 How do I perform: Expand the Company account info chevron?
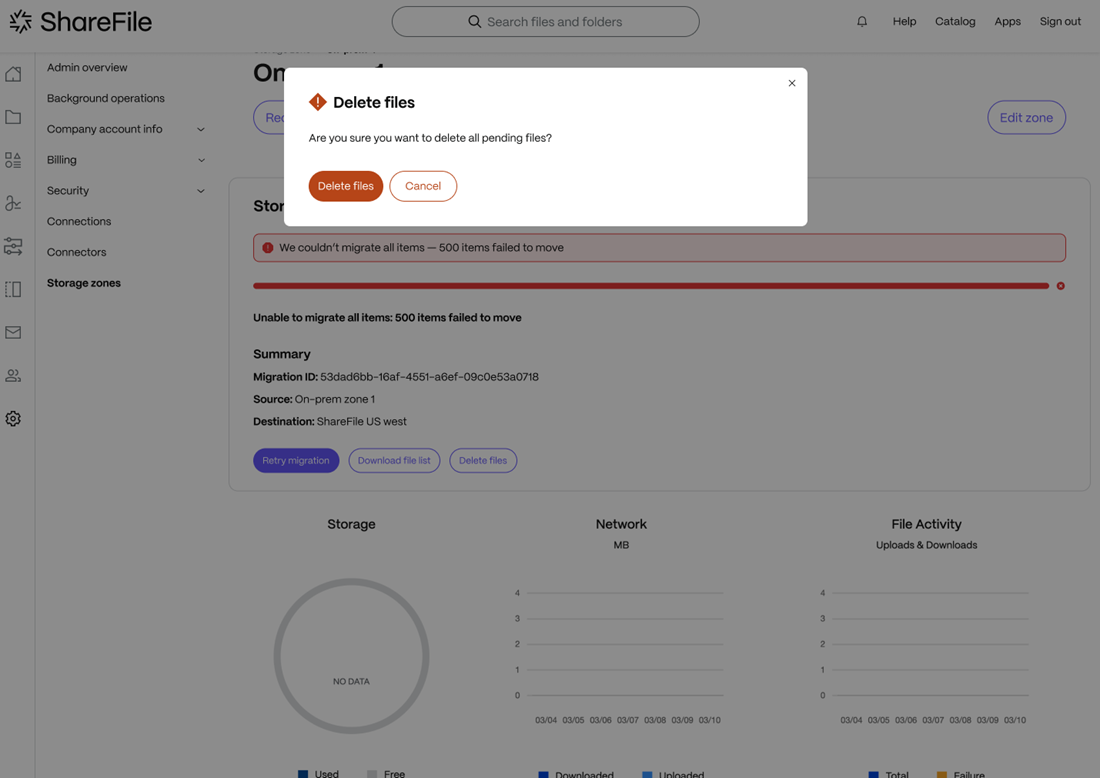point(201,129)
